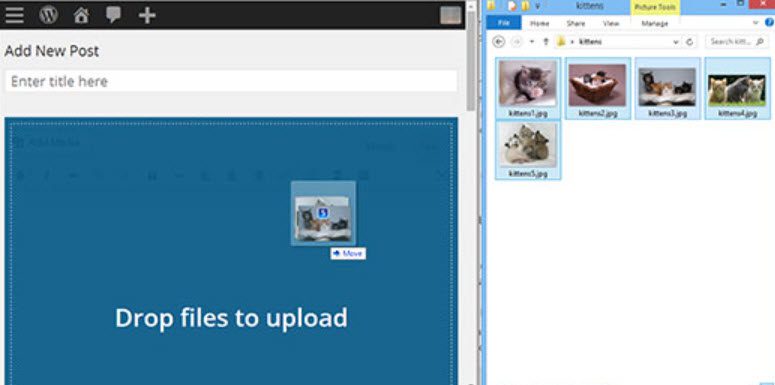This screenshot has width=775, height=385.
Task: Open the comments bubble icon
Action: coord(113,15)
